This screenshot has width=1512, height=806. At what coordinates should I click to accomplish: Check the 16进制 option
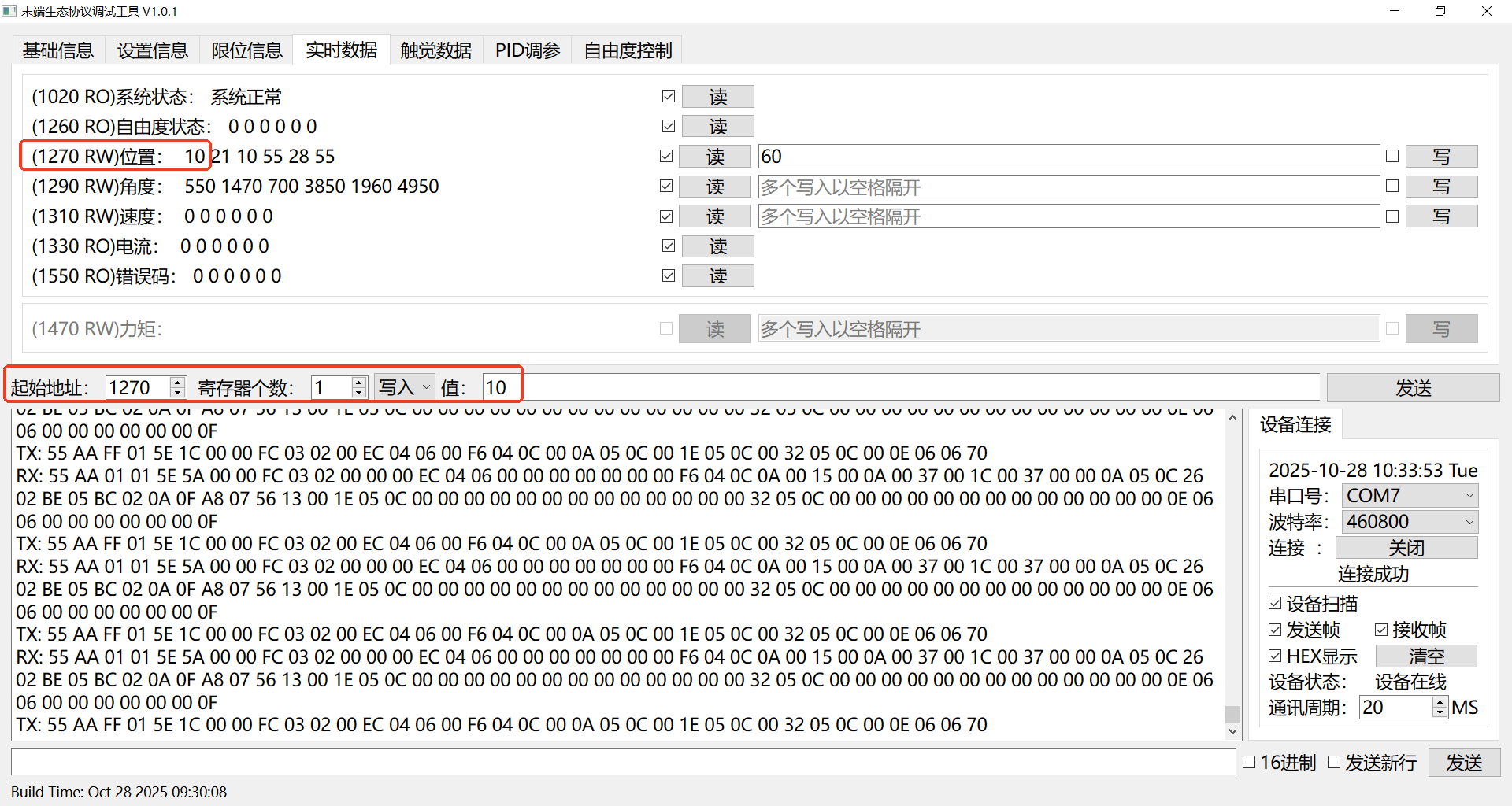tap(1249, 762)
